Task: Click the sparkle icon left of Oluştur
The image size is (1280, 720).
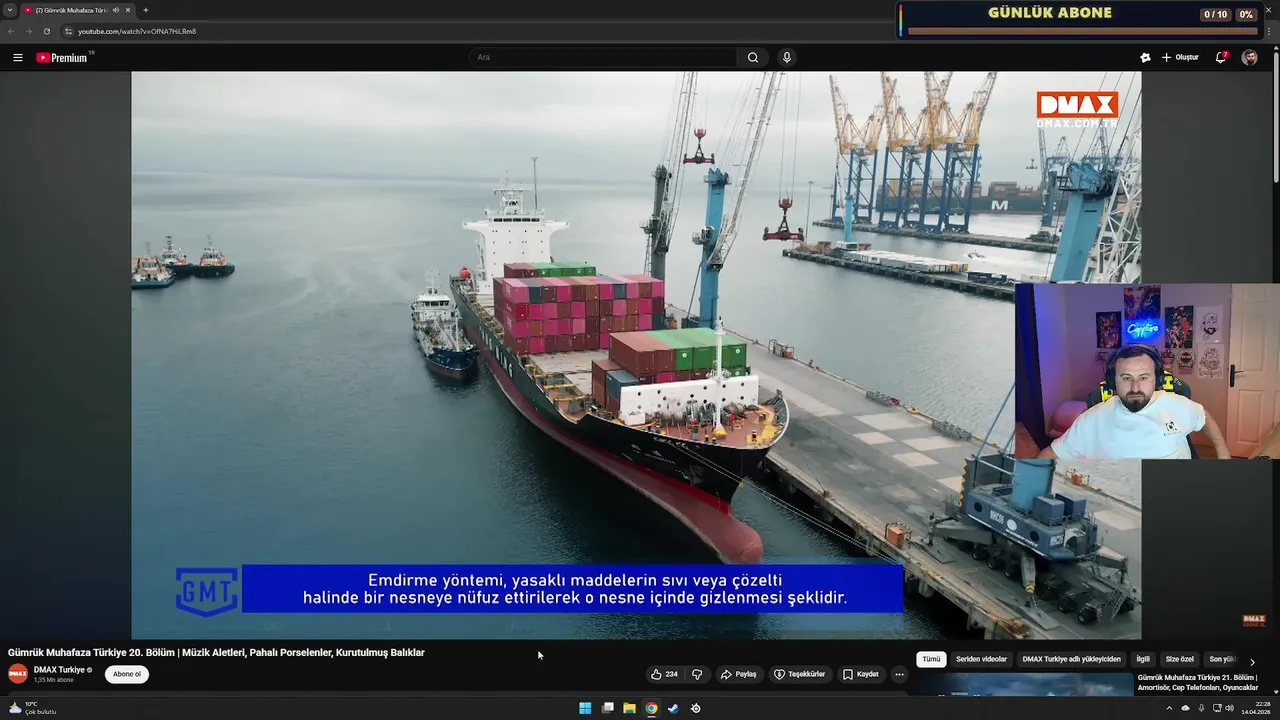Action: (1145, 57)
